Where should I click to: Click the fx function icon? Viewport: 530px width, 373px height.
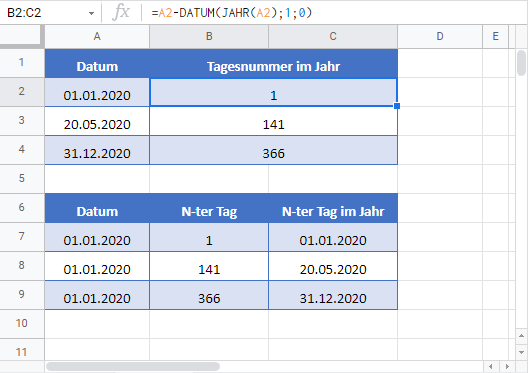(121, 13)
